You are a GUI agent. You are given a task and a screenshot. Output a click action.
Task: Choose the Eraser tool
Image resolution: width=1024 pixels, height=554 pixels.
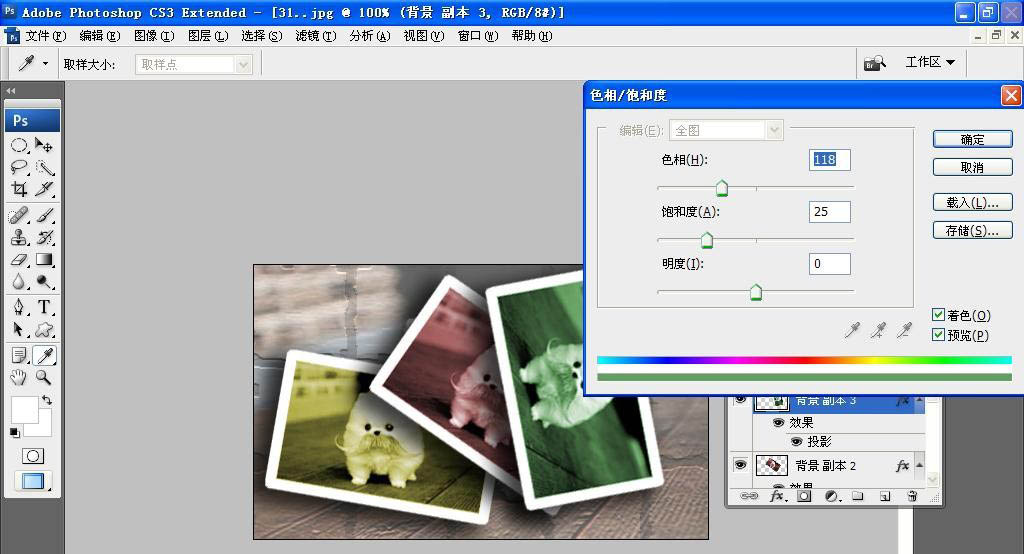[19, 260]
